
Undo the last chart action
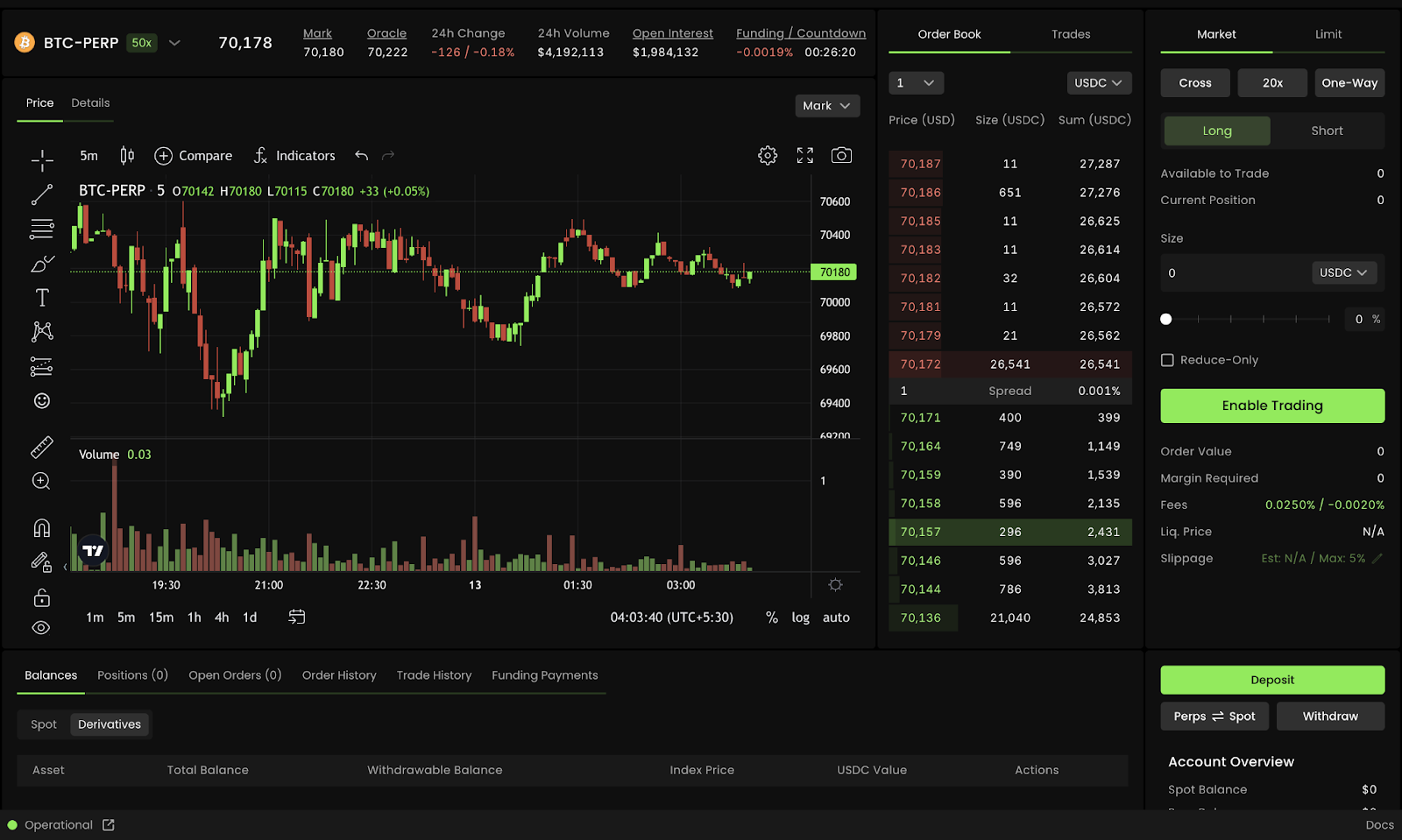tap(361, 155)
